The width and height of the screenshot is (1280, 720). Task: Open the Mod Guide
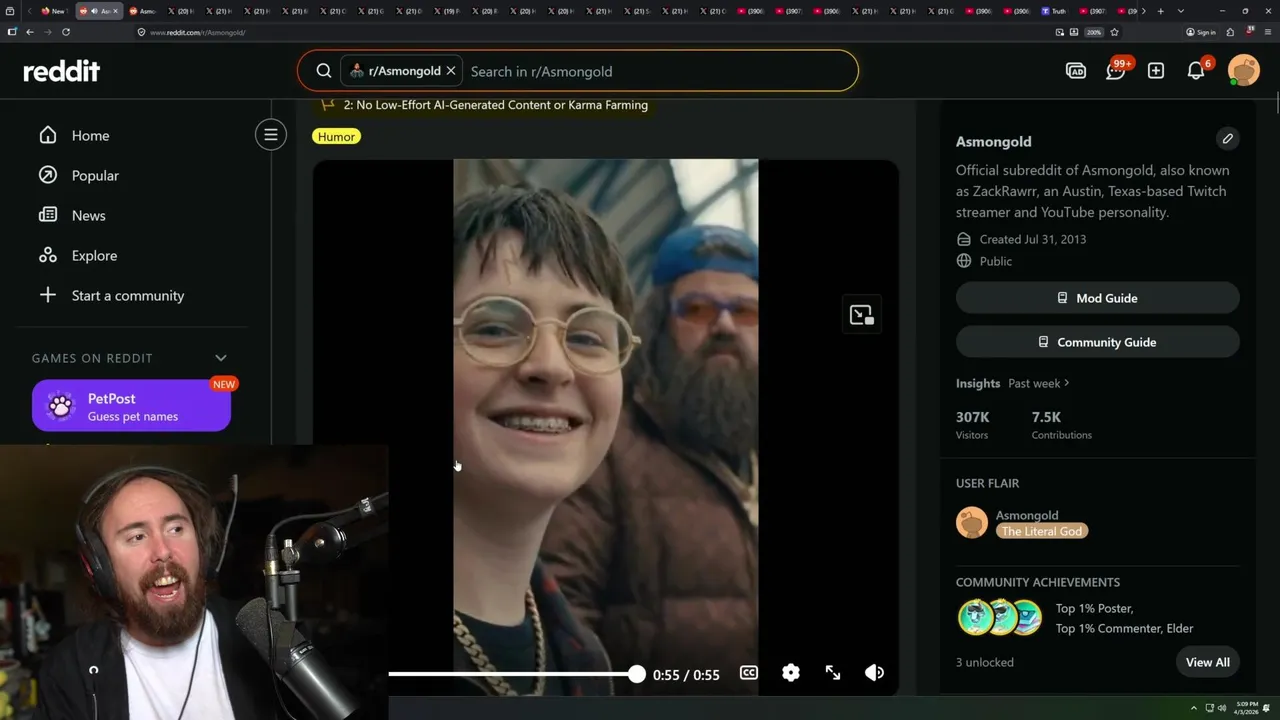pyautogui.click(x=1097, y=298)
